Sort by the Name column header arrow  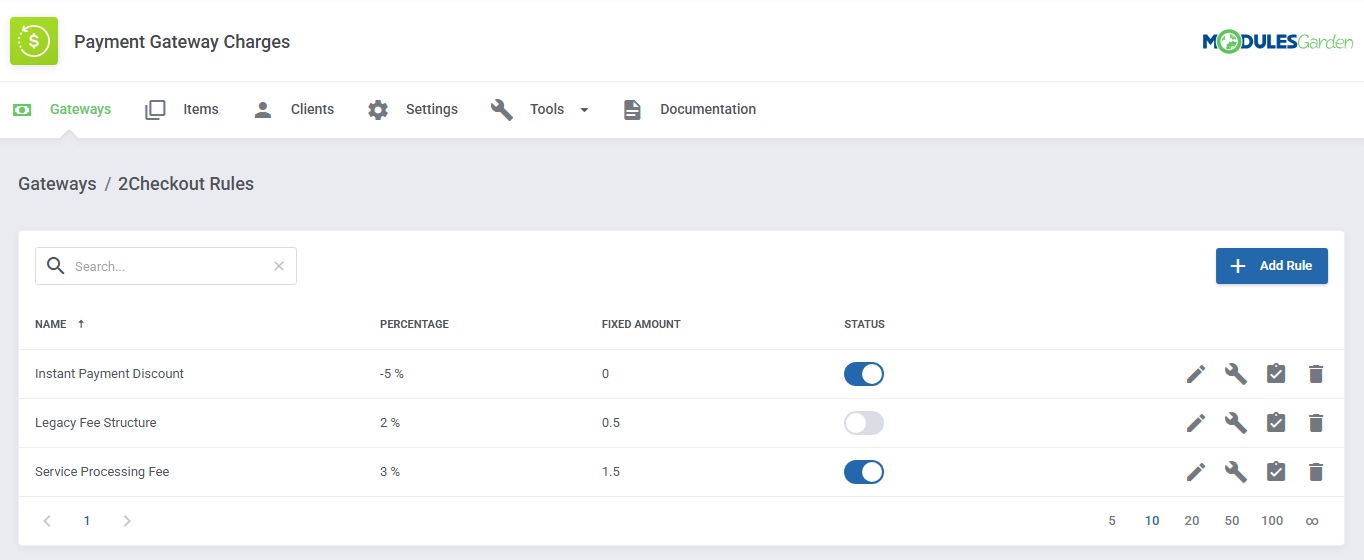coord(81,324)
